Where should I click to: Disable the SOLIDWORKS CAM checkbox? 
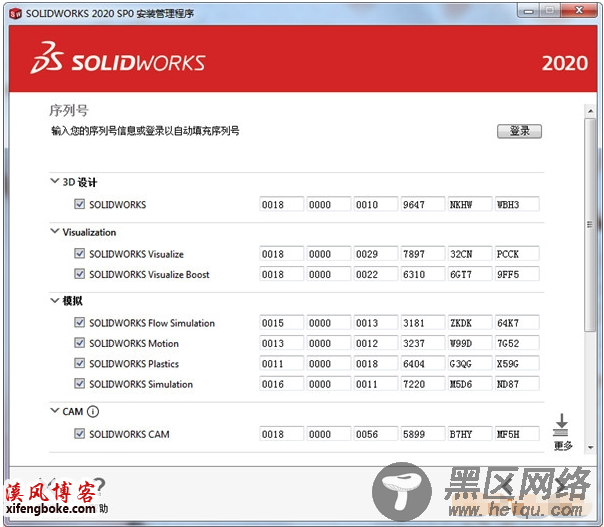pos(80,434)
